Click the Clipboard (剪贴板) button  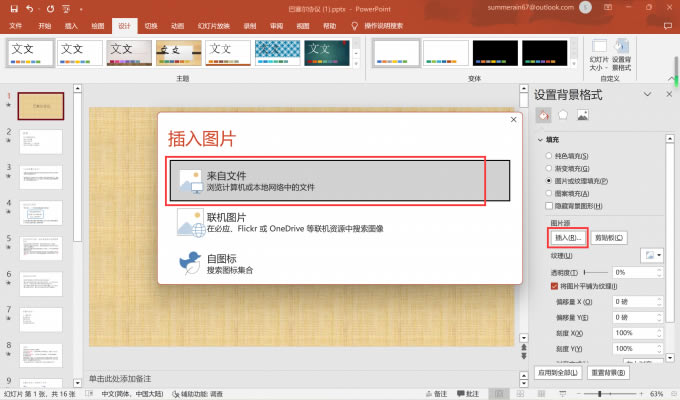point(609,238)
